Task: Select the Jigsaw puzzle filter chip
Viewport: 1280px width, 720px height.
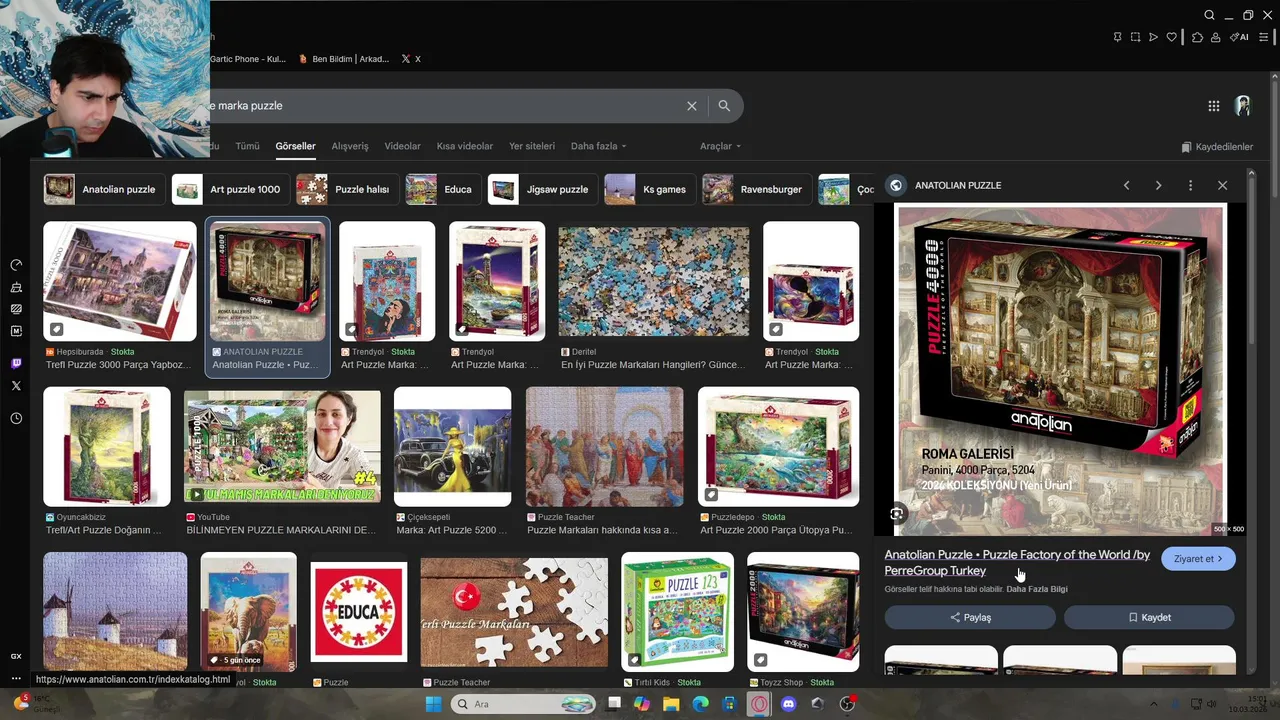Action: (541, 189)
